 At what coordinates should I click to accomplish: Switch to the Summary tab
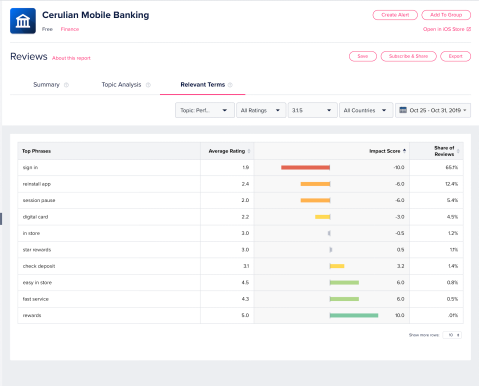46,85
